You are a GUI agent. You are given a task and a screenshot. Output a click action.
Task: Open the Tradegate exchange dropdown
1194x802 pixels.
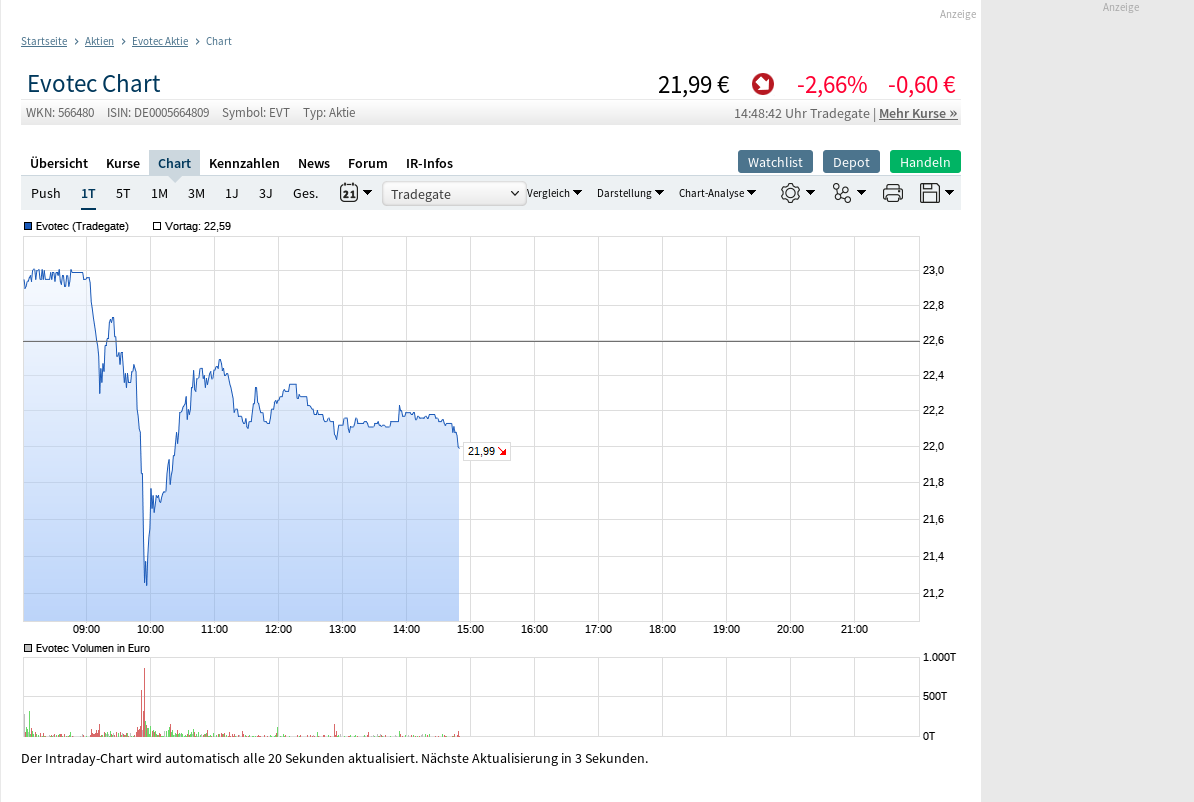455,193
